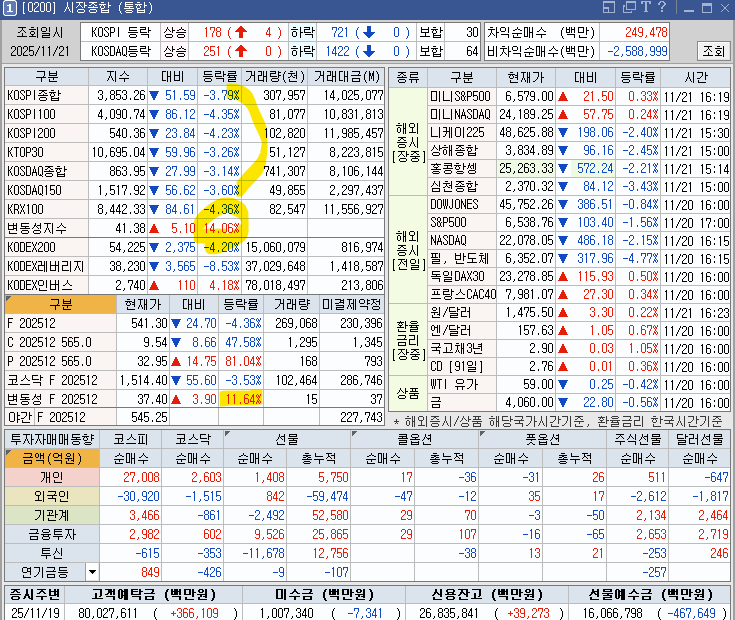Click the 개인 investor row label

52,477
